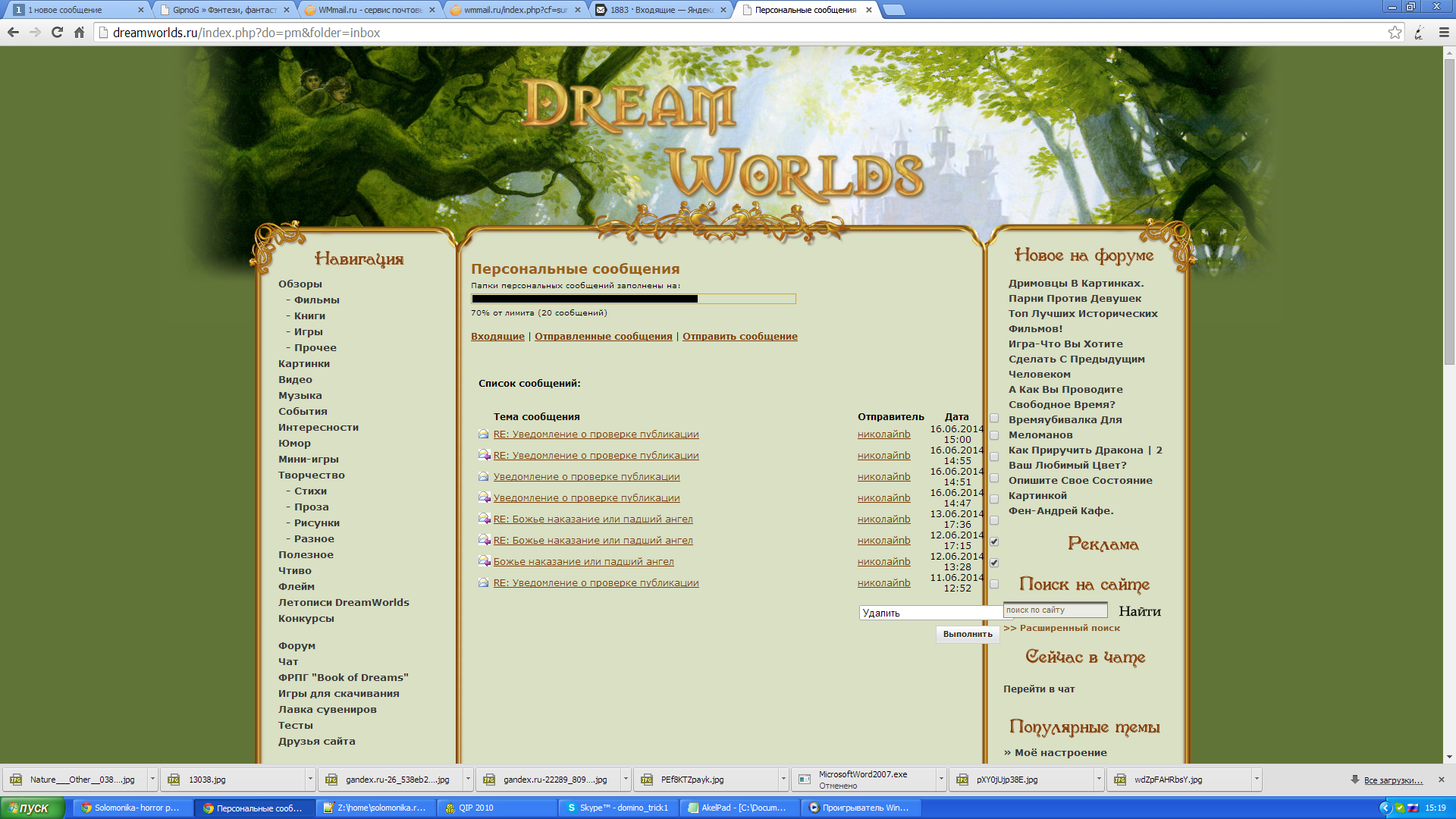Screen dimensions: 1456x819
Task: Open Chrome menu hamburger icon
Action: point(1443,33)
